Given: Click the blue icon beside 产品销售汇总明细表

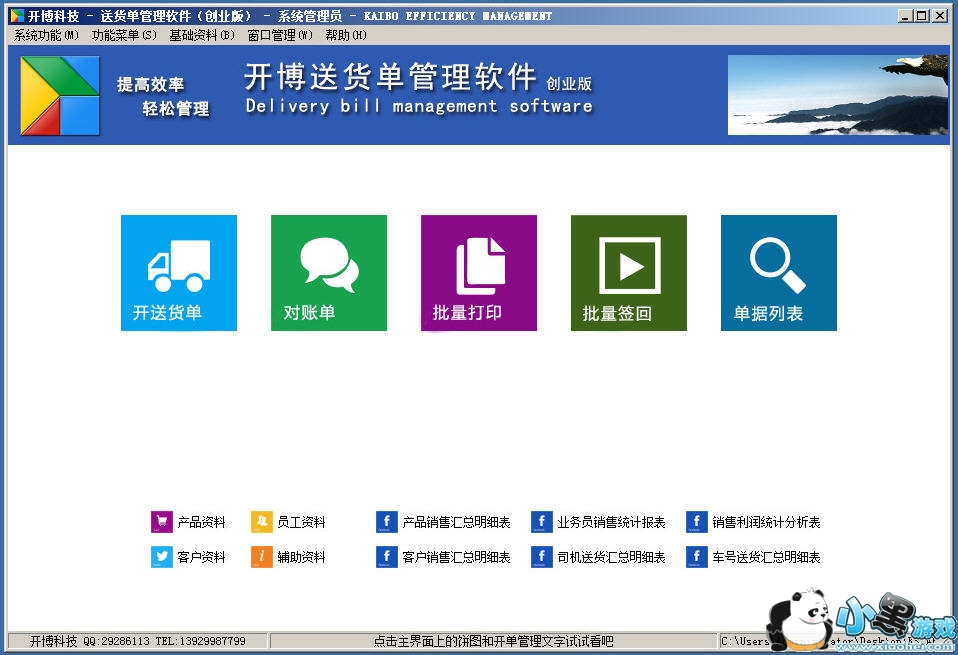Looking at the screenshot, I should point(386,522).
